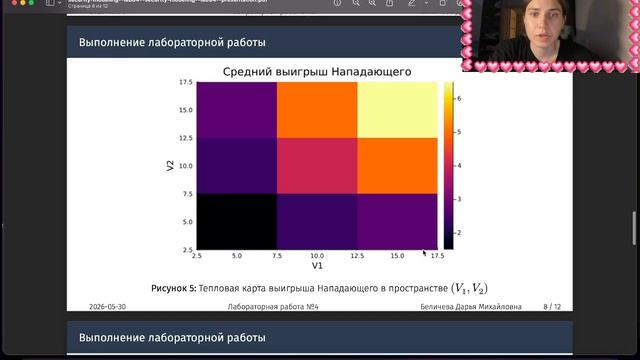Click the 'V2' y-axis label
The image size is (640, 360).
pos(170,166)
